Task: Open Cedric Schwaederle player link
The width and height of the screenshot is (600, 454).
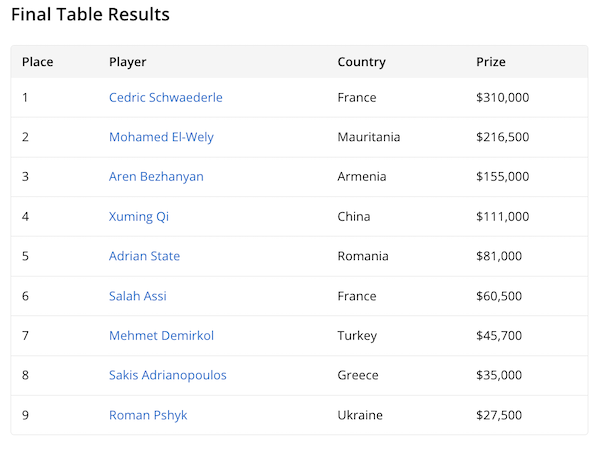Action: [x=165, y=97]
